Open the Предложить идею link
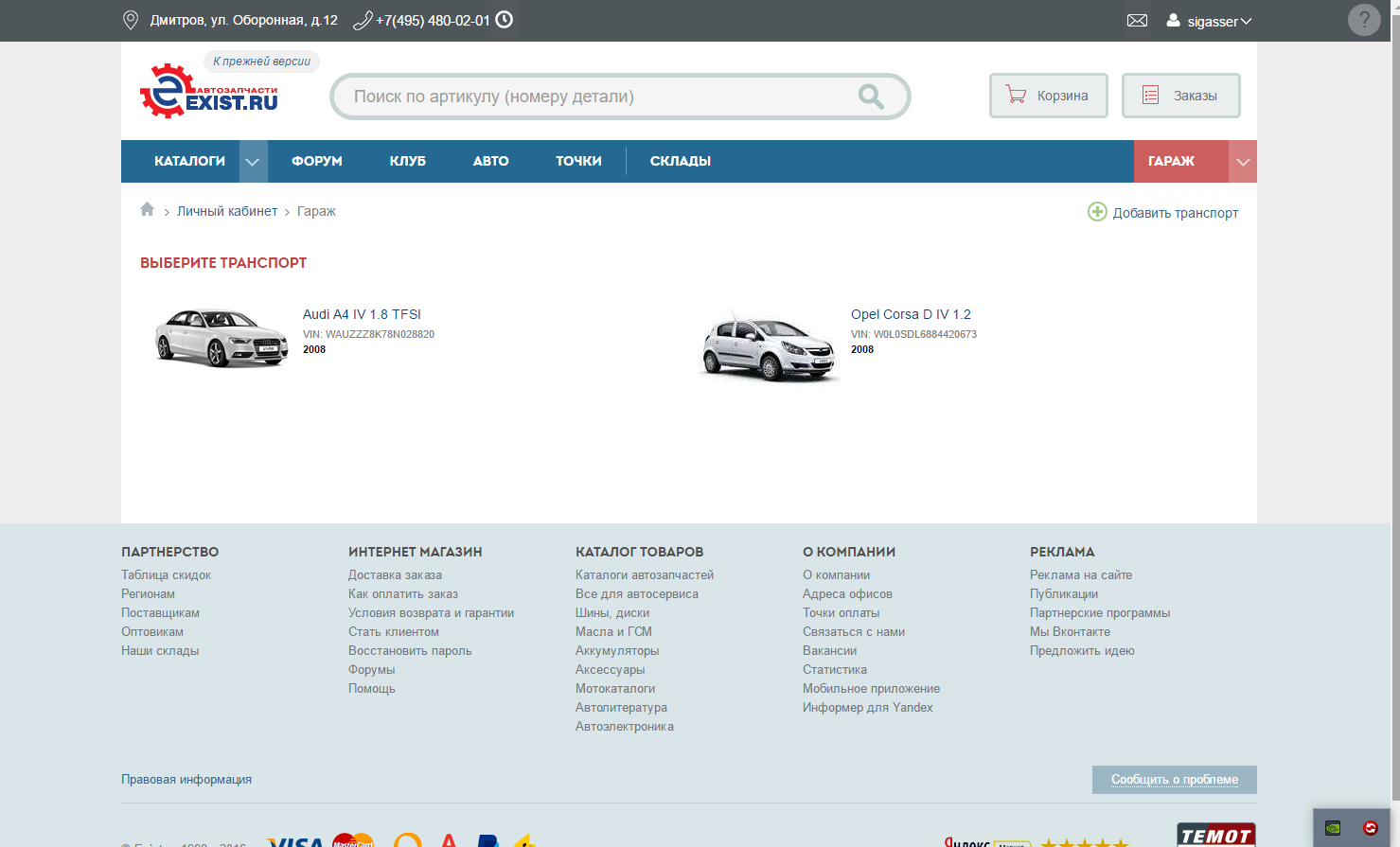1400x847 pixels. [1082, 650]
